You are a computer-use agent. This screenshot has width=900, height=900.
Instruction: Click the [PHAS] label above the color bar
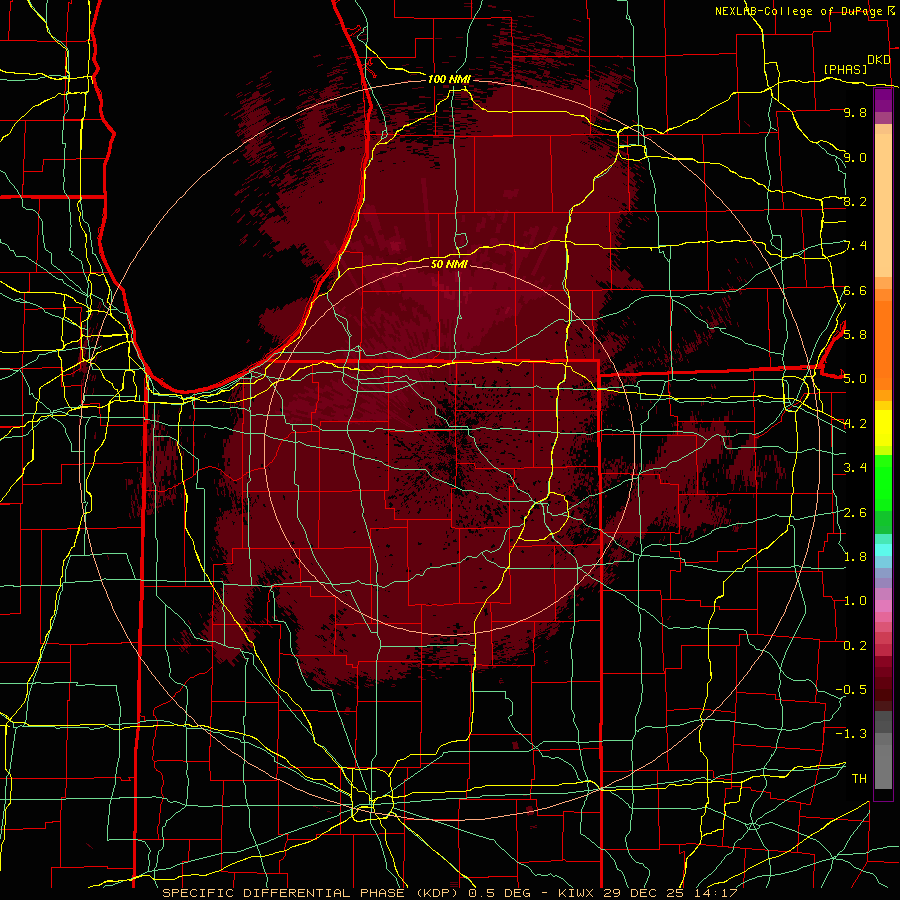[845, 69]
